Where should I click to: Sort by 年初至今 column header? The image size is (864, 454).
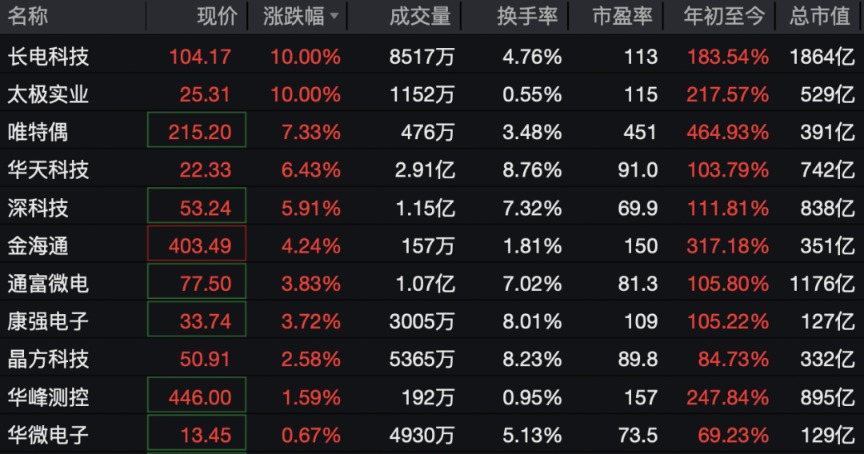[724, 16]
